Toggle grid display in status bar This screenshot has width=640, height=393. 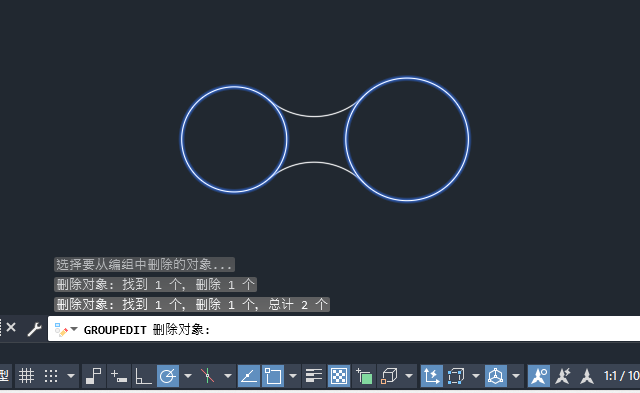pyautogui.click(x=27, y=375)
